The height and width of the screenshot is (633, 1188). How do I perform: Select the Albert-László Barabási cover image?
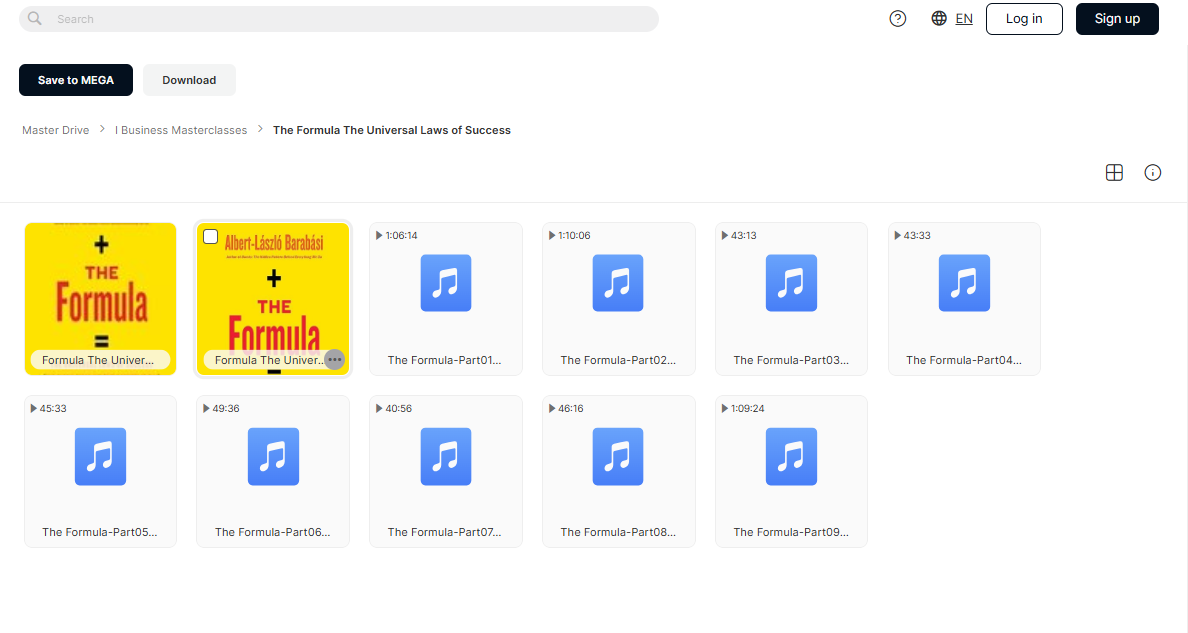[x=273, y=299]
